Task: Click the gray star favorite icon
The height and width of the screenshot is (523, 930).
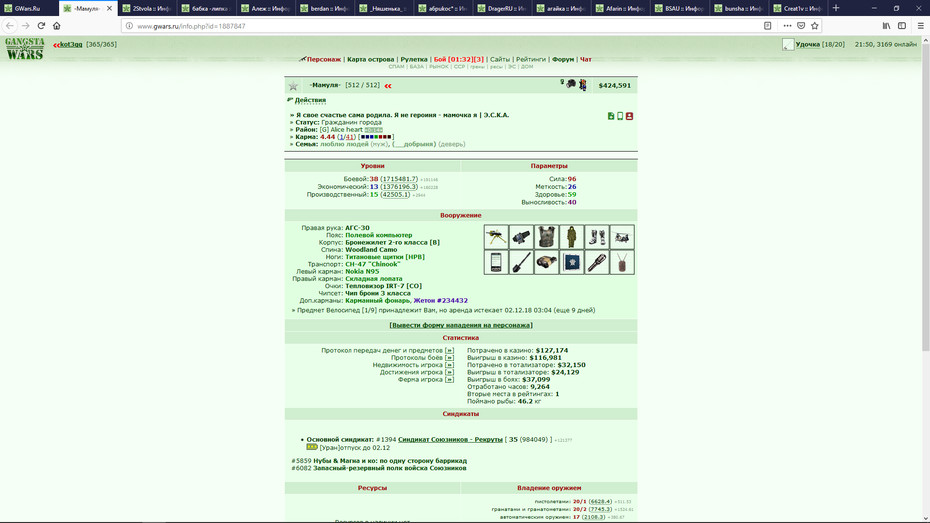Action: (x=293, y=86)
